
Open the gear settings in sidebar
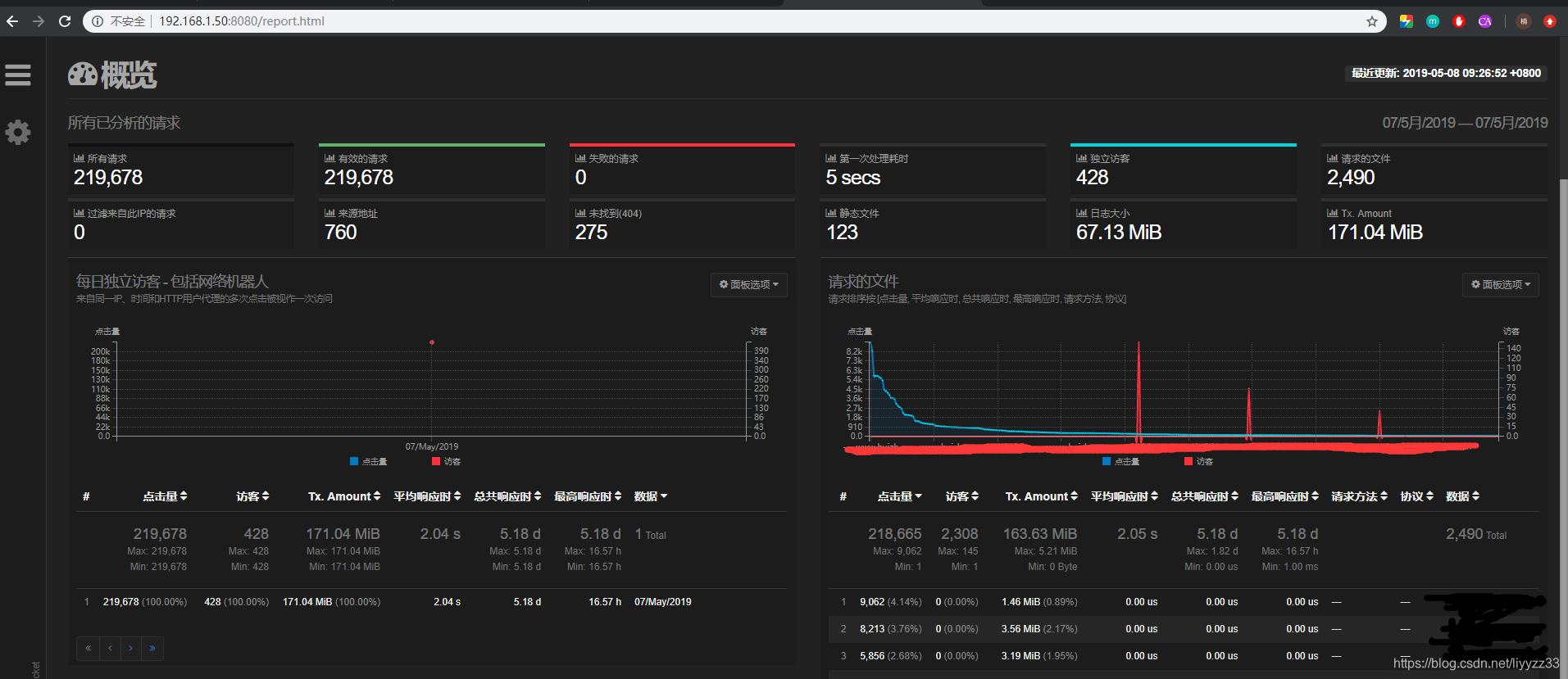[18, 132]
